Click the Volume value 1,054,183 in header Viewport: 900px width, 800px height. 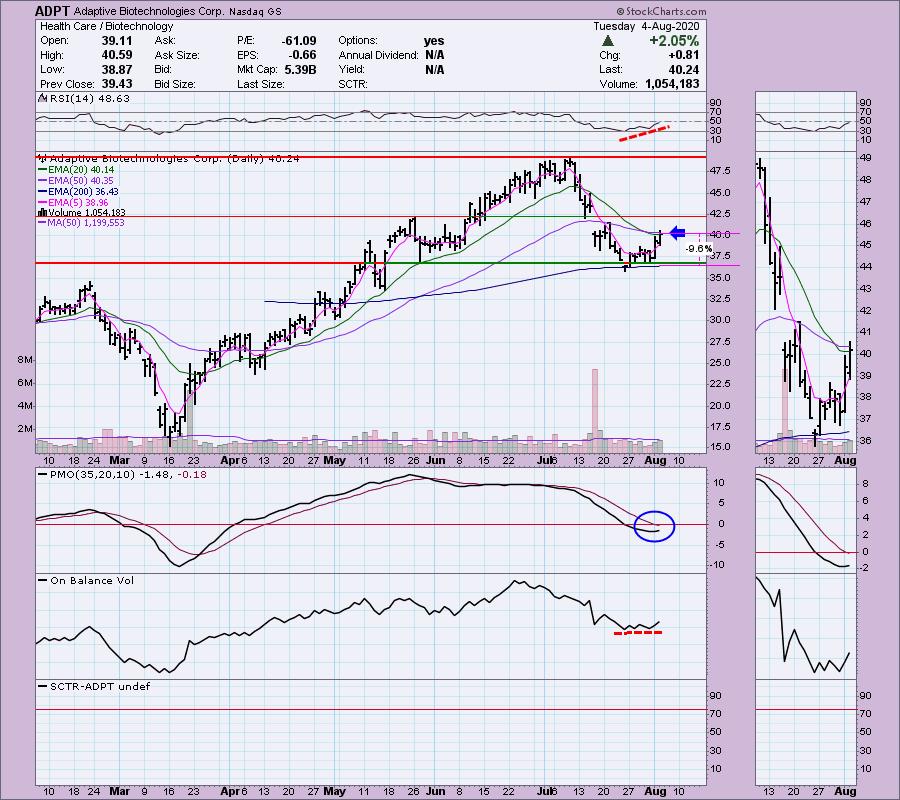672,84
